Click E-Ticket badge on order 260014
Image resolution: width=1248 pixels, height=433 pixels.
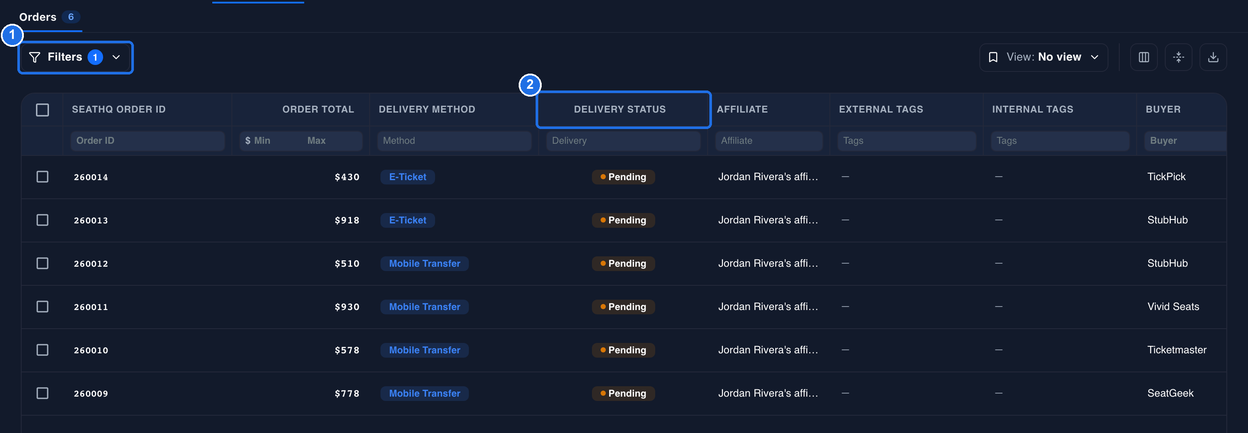[x=407, y=177]
